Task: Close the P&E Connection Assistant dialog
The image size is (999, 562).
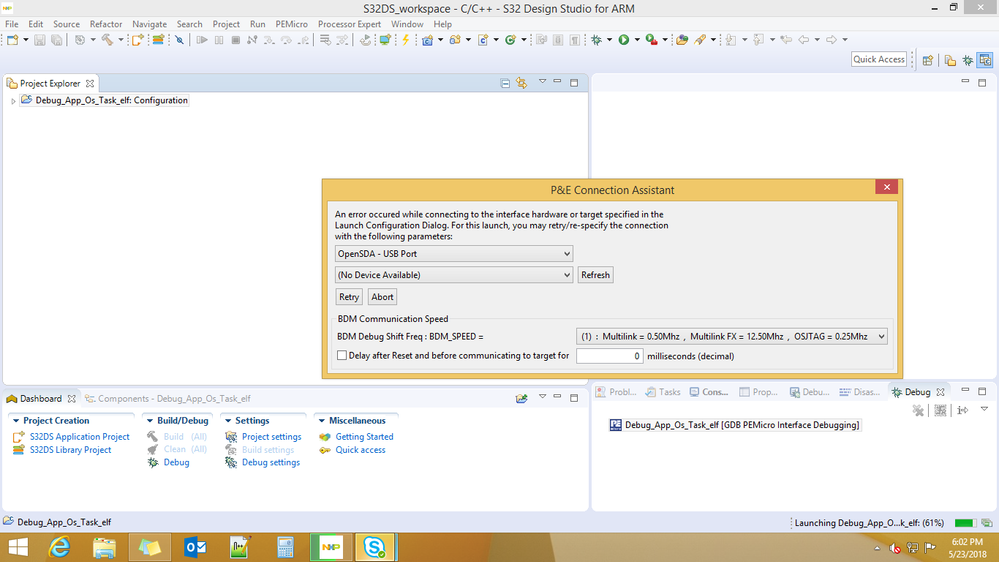Action: coord(886,187)
